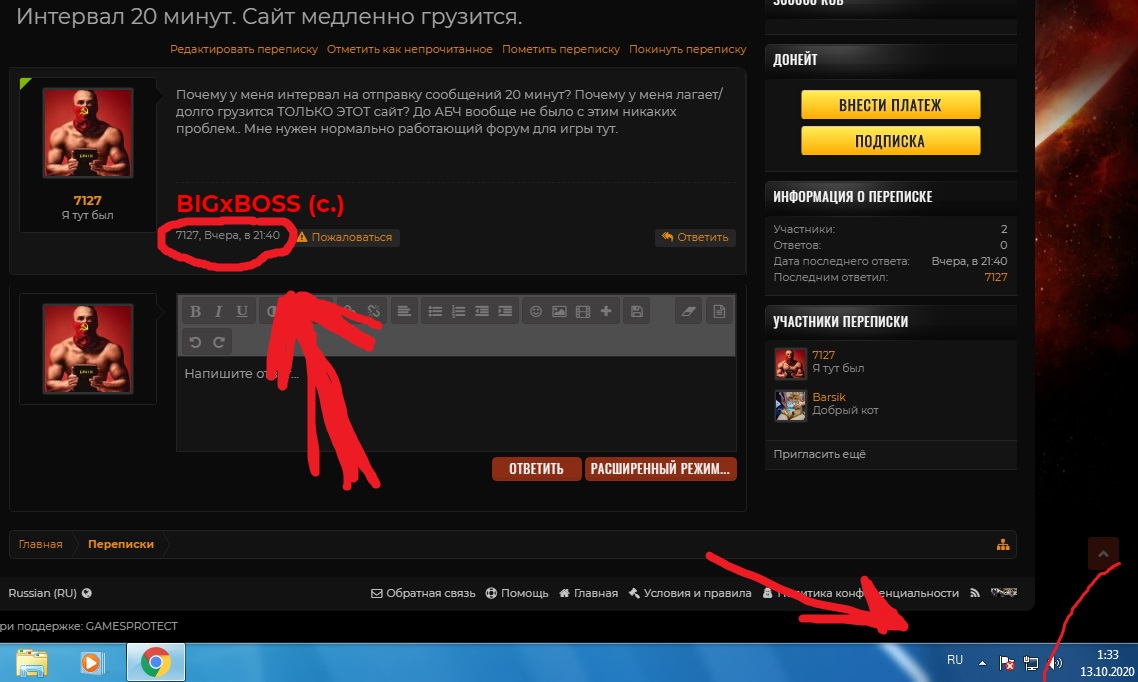
Task: Open the text alignment dropdown
Action: point(403,312)
